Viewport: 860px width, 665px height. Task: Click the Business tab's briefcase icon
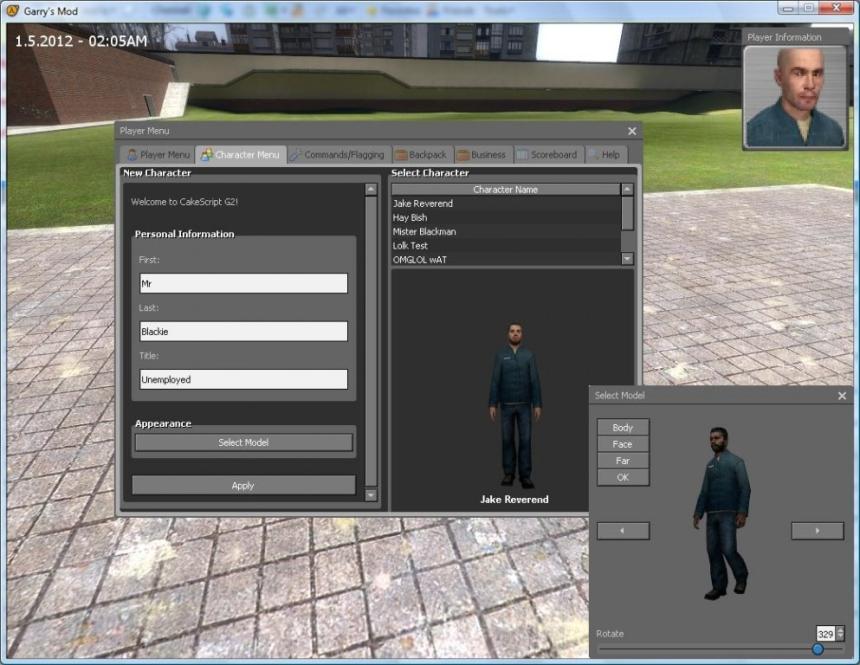[463, 155]
